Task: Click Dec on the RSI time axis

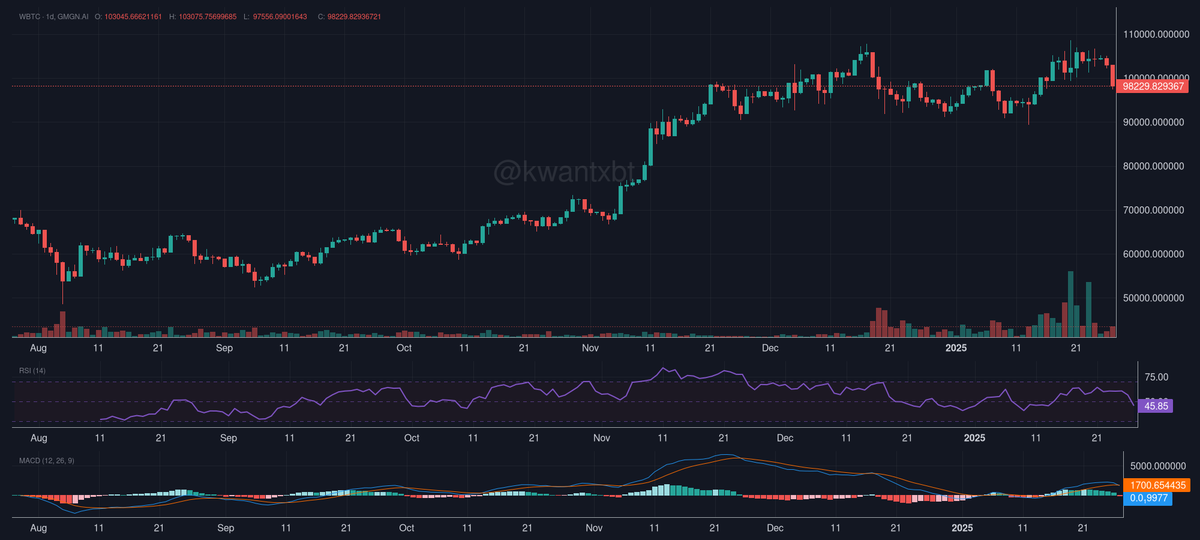Action: 786,438
